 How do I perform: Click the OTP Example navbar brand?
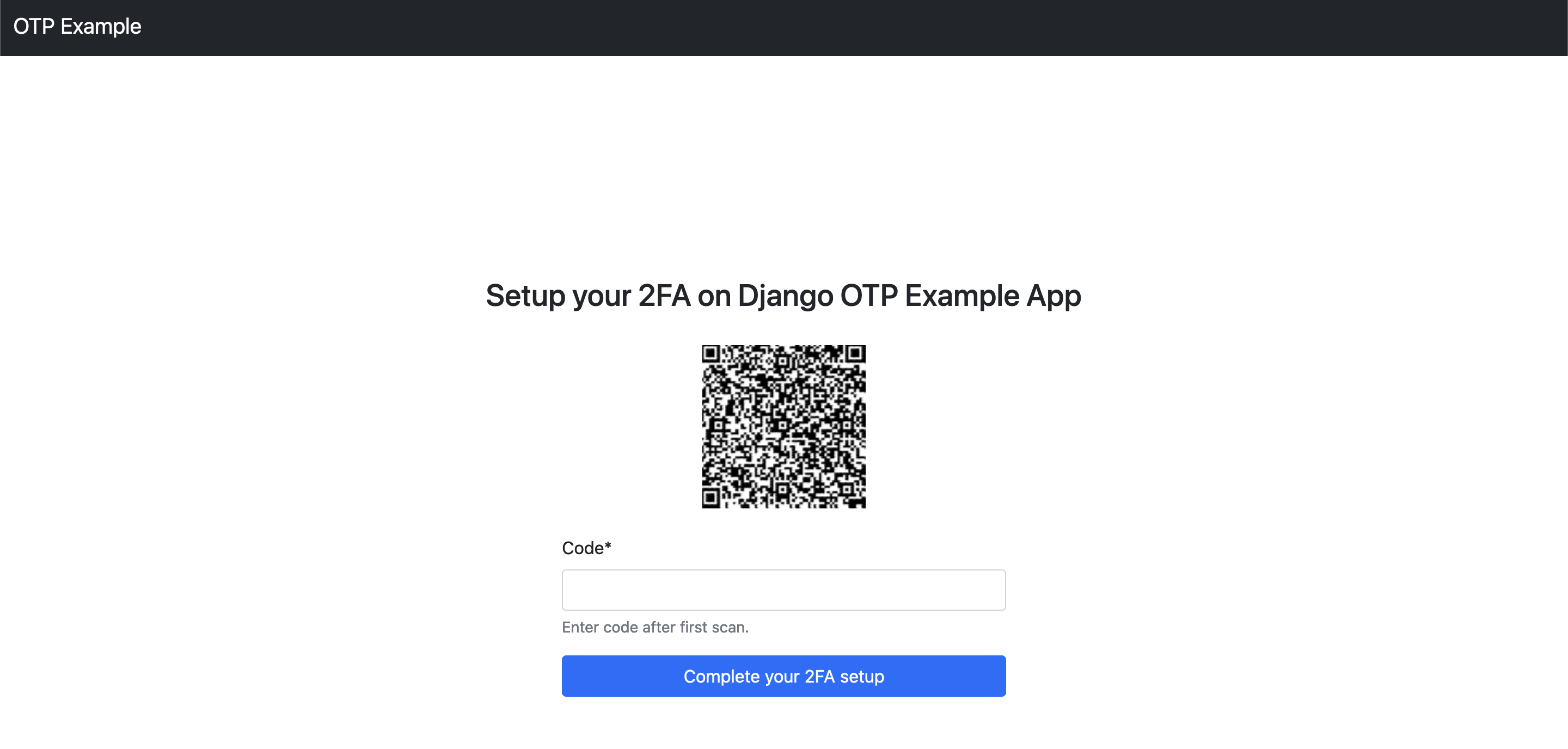(x=77, y=27)
